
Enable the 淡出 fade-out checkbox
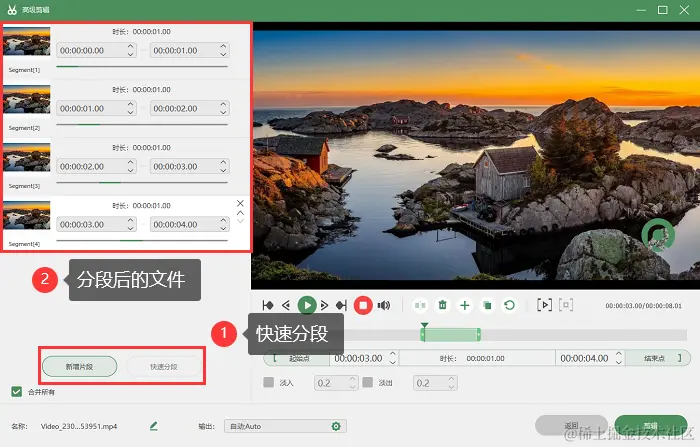(368, 382)
